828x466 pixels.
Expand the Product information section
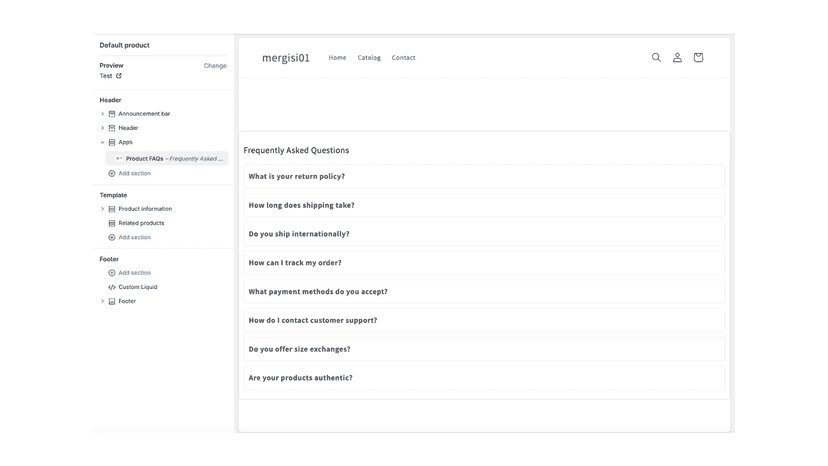click(x=102, y=209)
